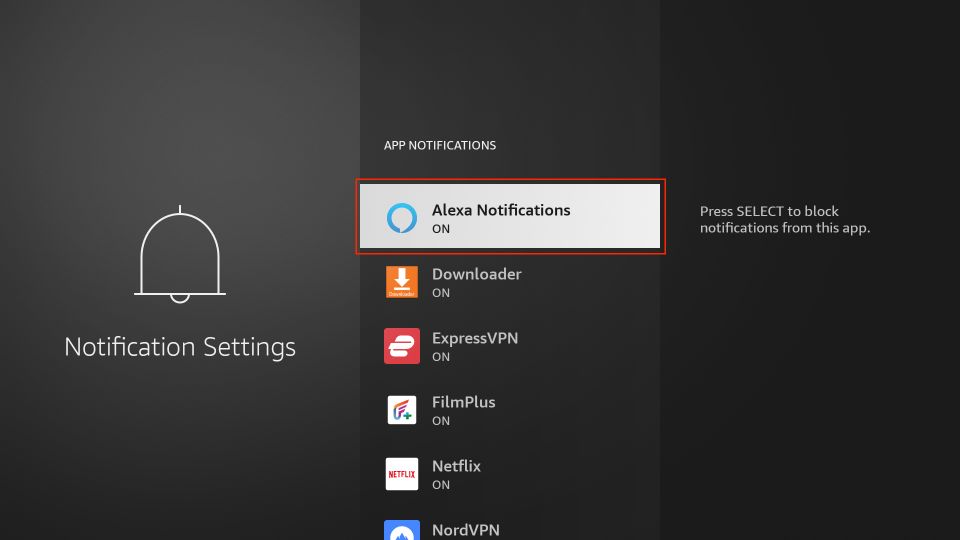Select the Netflix label
The width and height of the screenshot is (960, 540).
456,466
